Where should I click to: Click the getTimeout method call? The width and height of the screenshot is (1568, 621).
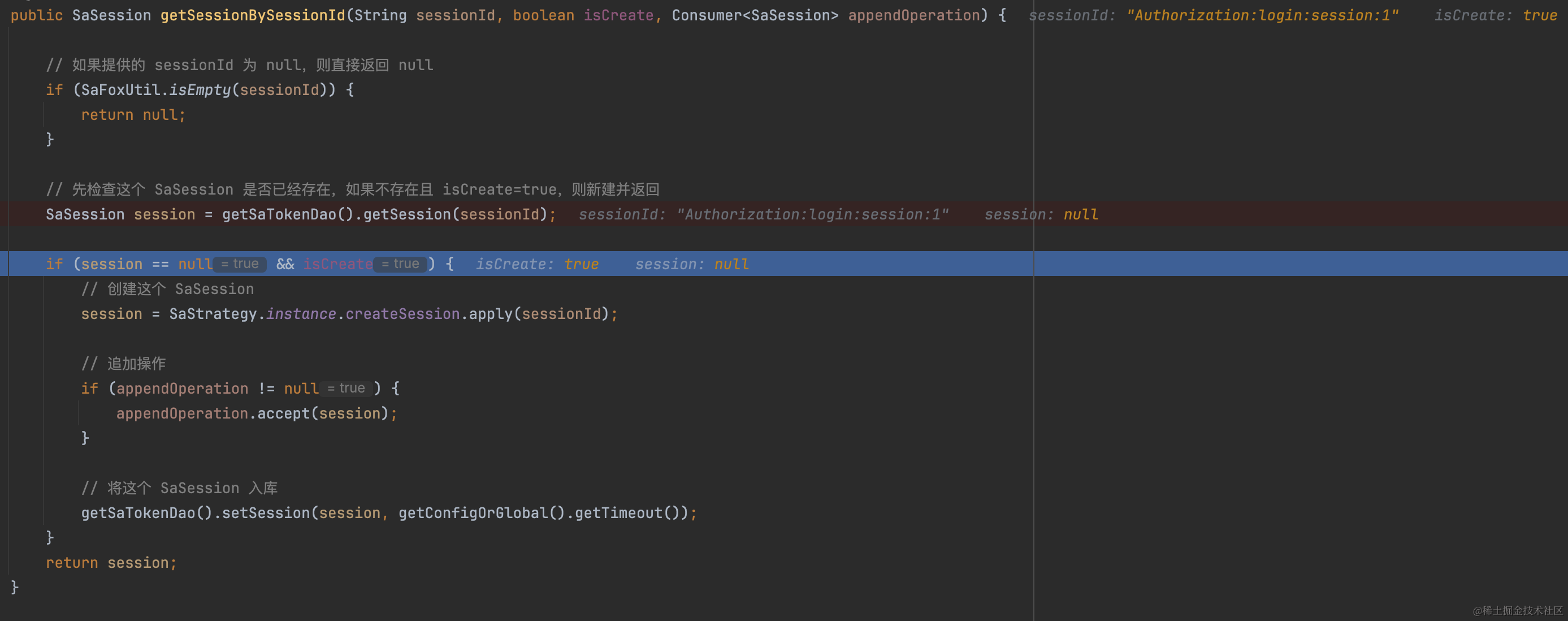point(618,513)
